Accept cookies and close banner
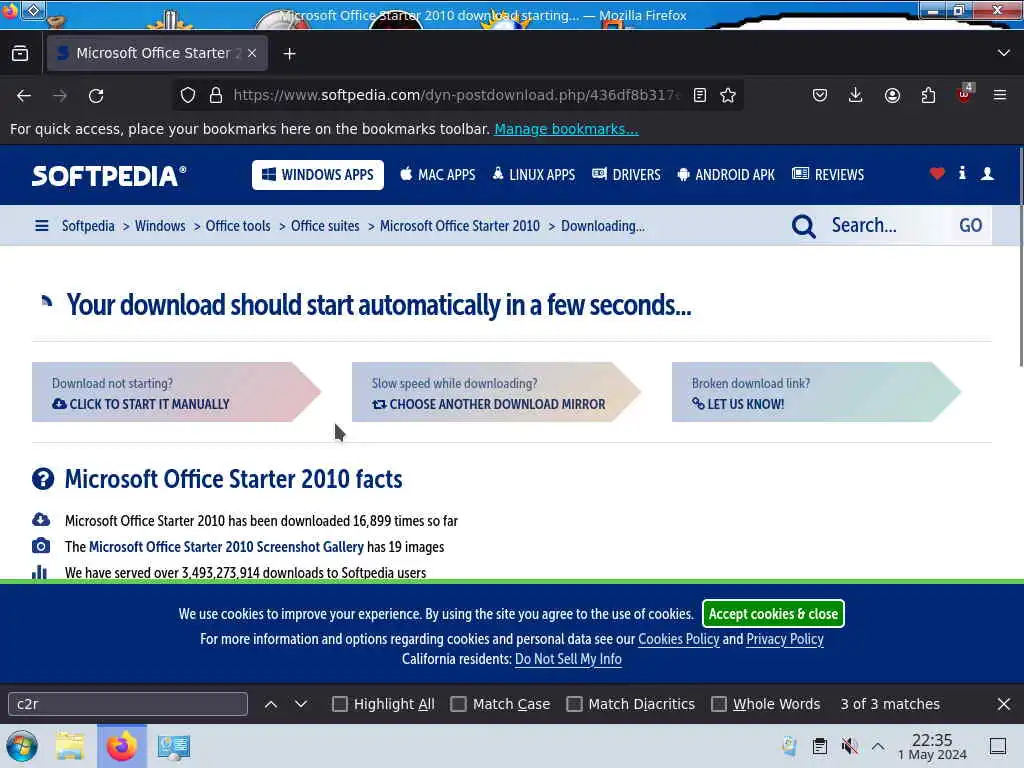The width and height of the screenshot is (1024, 768). [x=773, y=614]
